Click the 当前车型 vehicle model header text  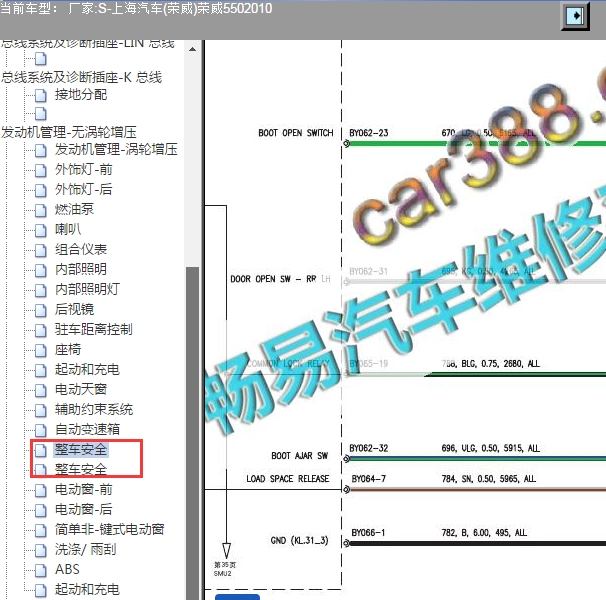(136, 8)
